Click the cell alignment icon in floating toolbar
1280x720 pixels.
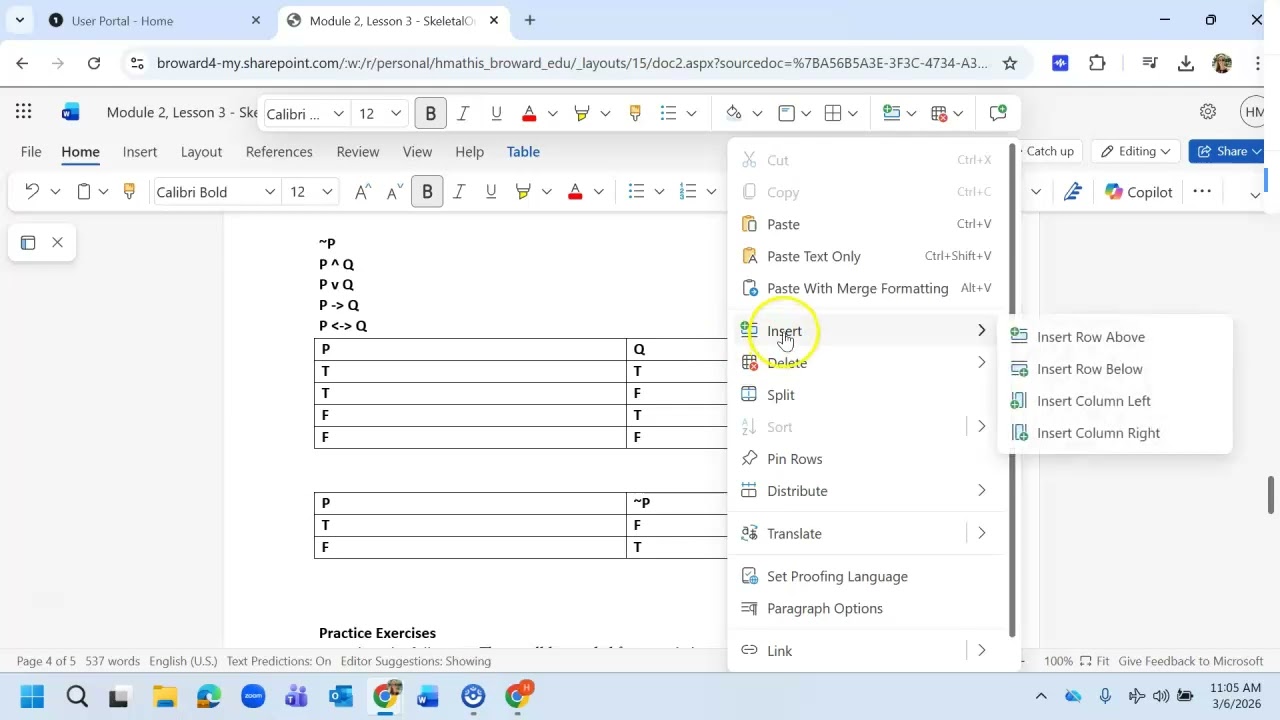(787, 113)
